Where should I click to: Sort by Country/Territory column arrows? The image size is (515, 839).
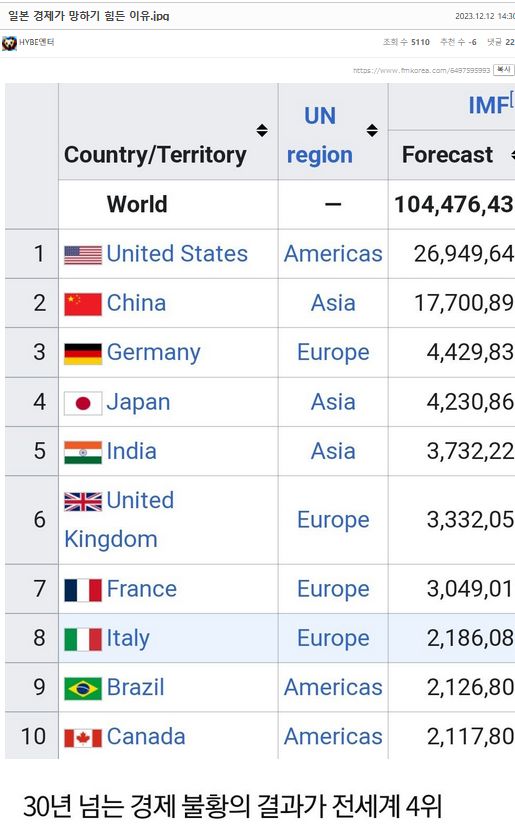262,130
